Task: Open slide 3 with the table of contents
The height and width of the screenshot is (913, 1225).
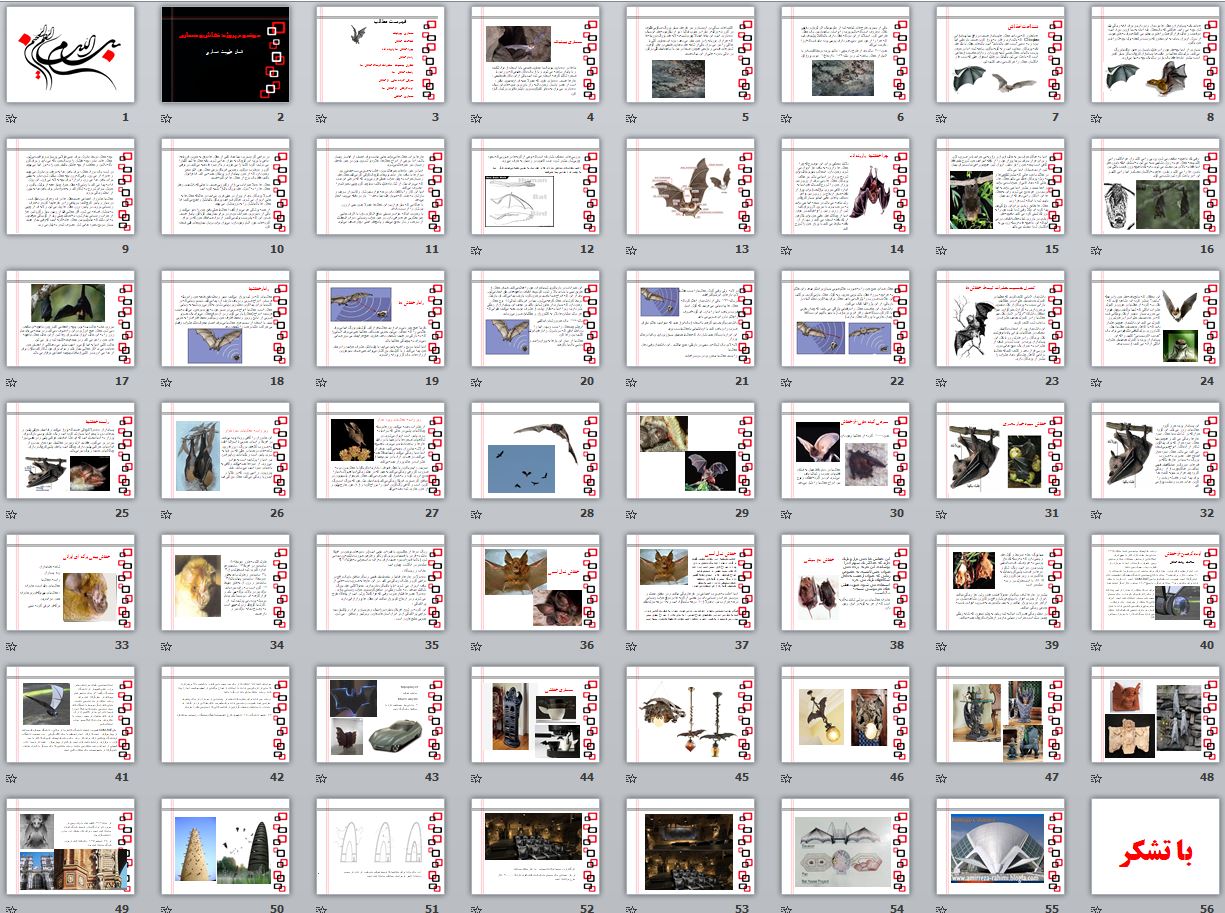Action: point(380,54)
